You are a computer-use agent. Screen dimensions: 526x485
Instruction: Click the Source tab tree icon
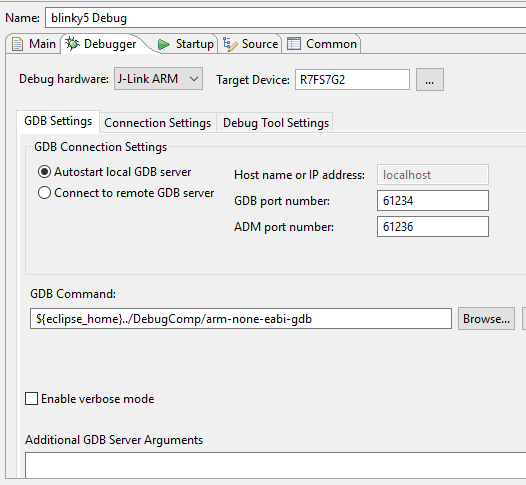(230, 44)
